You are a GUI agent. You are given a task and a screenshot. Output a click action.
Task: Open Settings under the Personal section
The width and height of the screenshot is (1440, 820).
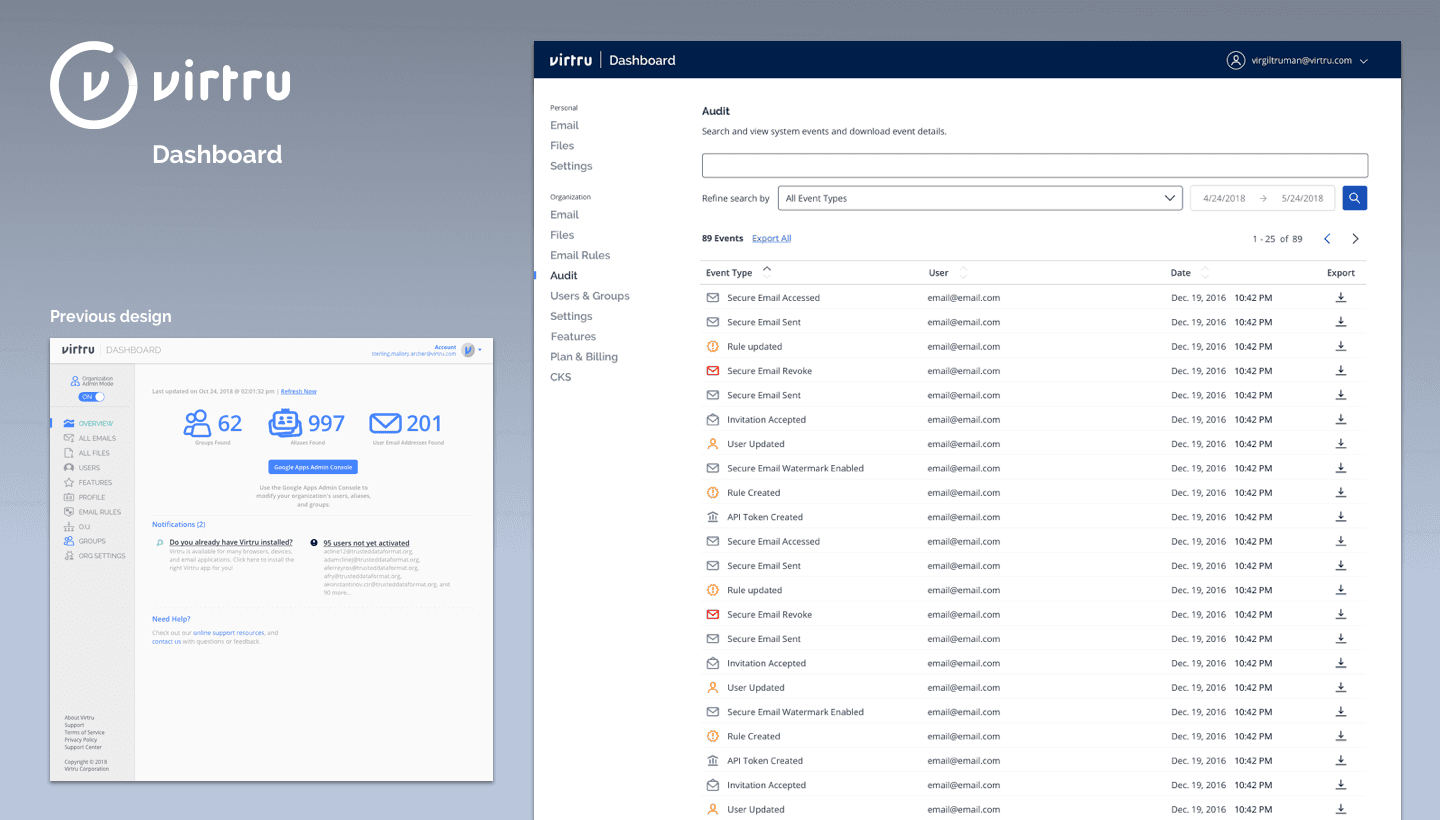(571, 166)
